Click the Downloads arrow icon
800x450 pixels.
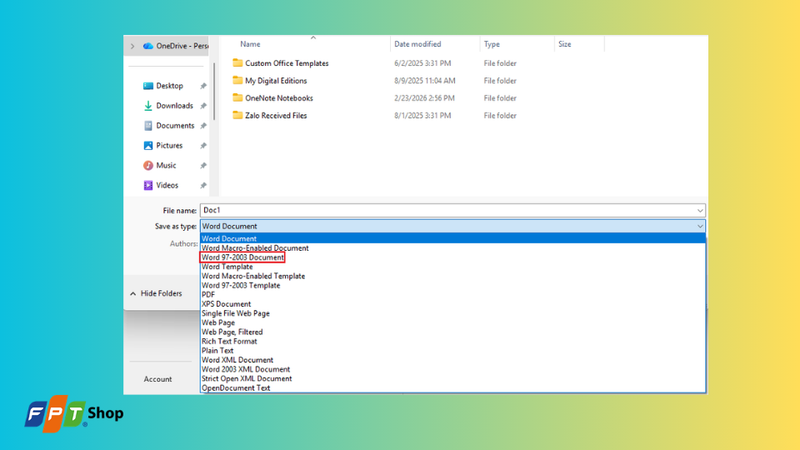(x=148, y=106)
